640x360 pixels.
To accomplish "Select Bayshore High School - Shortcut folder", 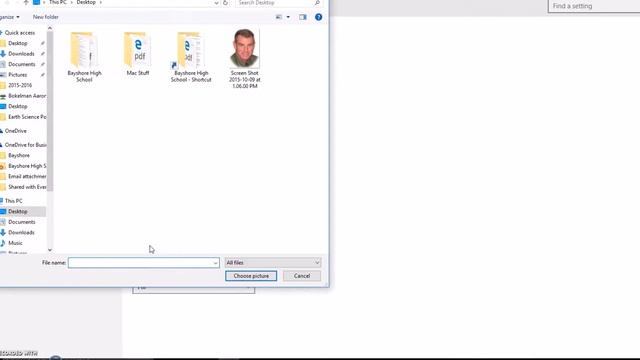I will (x=191, y=57).
